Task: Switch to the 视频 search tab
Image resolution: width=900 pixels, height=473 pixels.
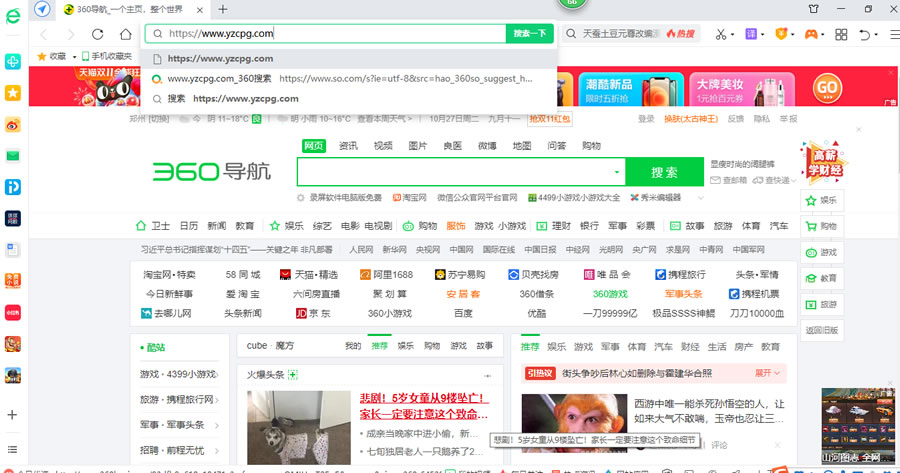Action: pyautogui.click(x=383, y=146)
